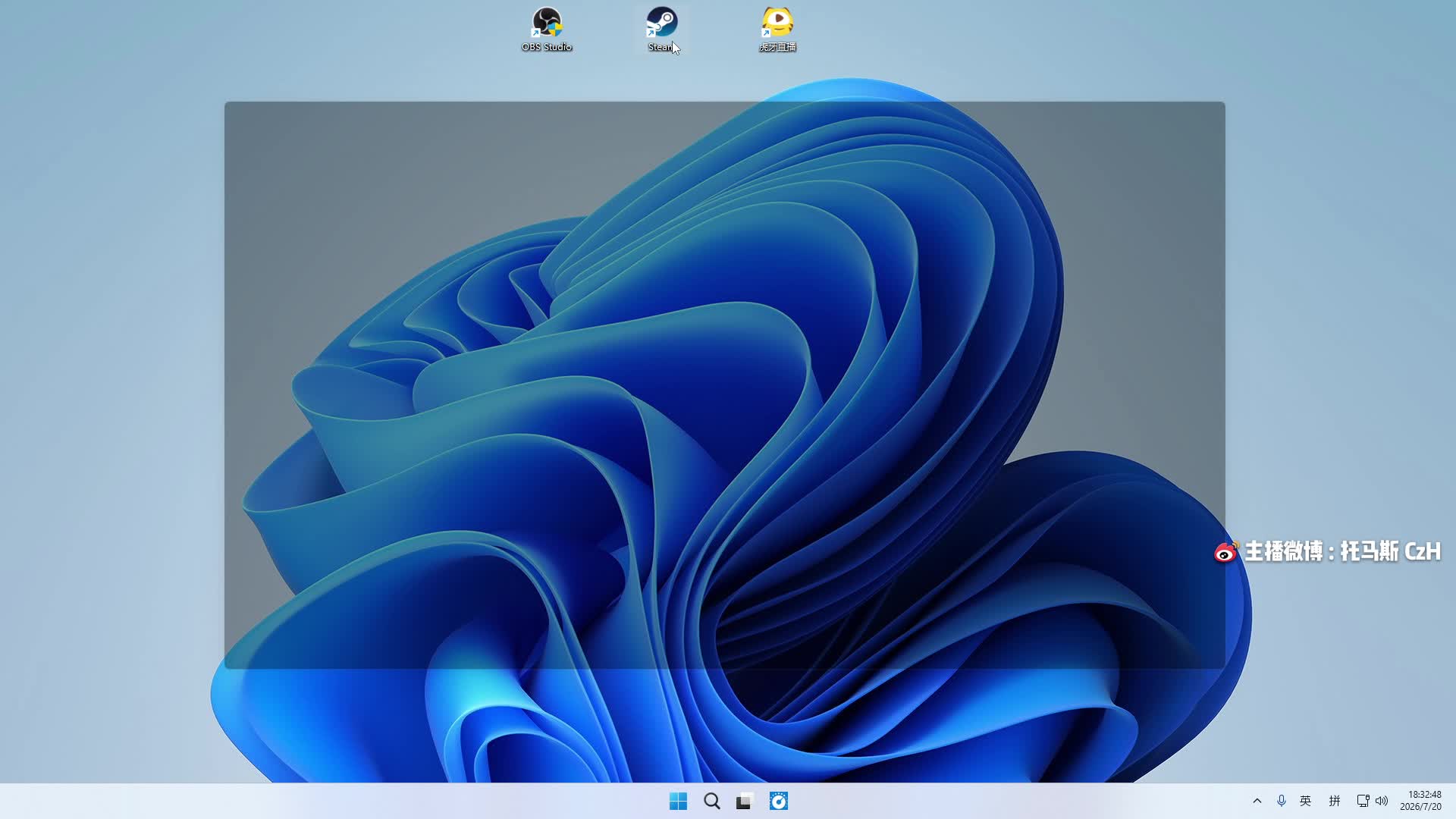Expand hidden tray icons chevron
This screenshot has height=819, width=1456.
1257,801
